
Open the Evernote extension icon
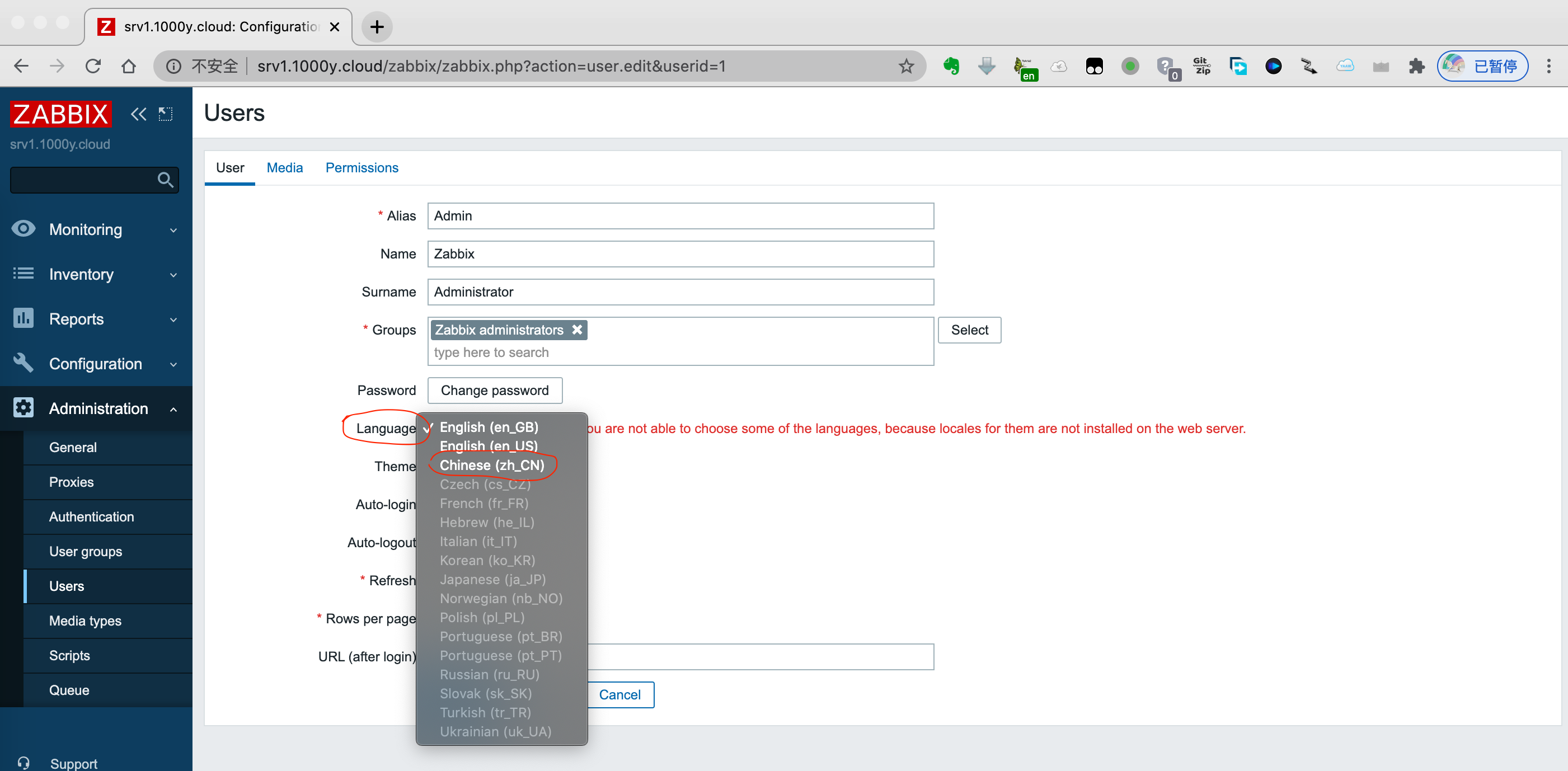[x=951, y=65]
